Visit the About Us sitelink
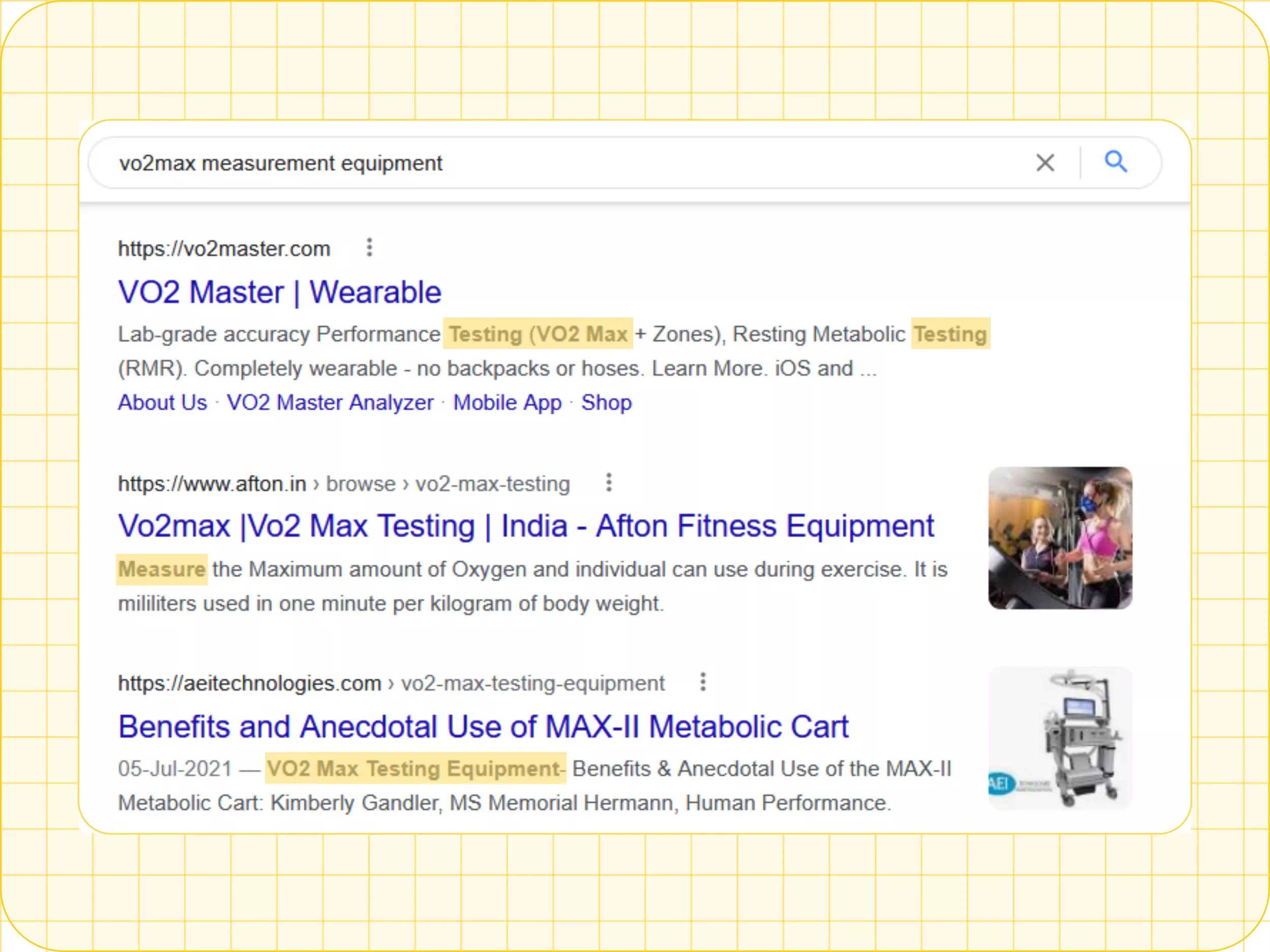The image size is (1270, 952). tap(162, 402)
